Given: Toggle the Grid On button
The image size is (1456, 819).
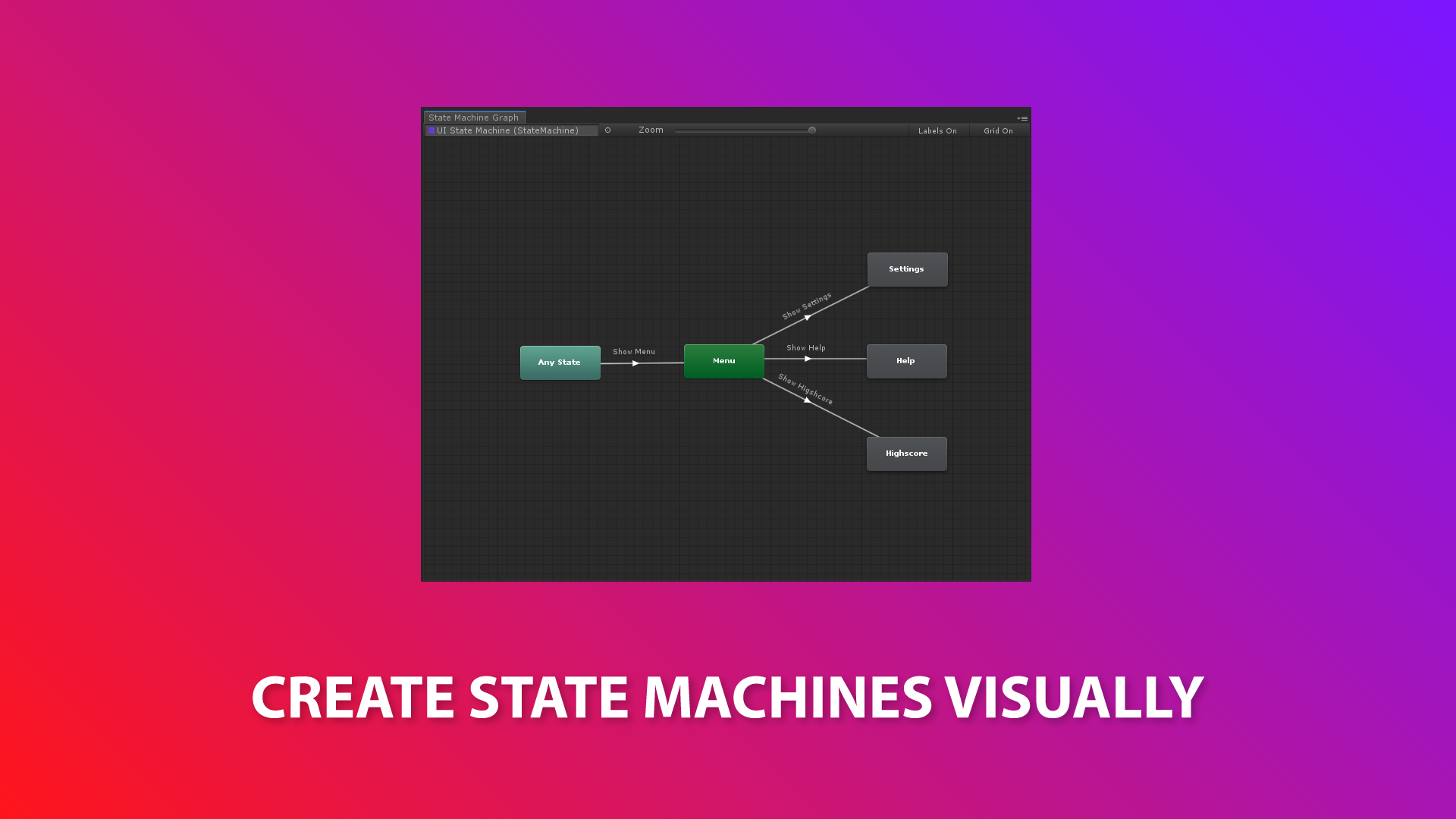Looking at the screenshot, I should [x=998, y=130].
